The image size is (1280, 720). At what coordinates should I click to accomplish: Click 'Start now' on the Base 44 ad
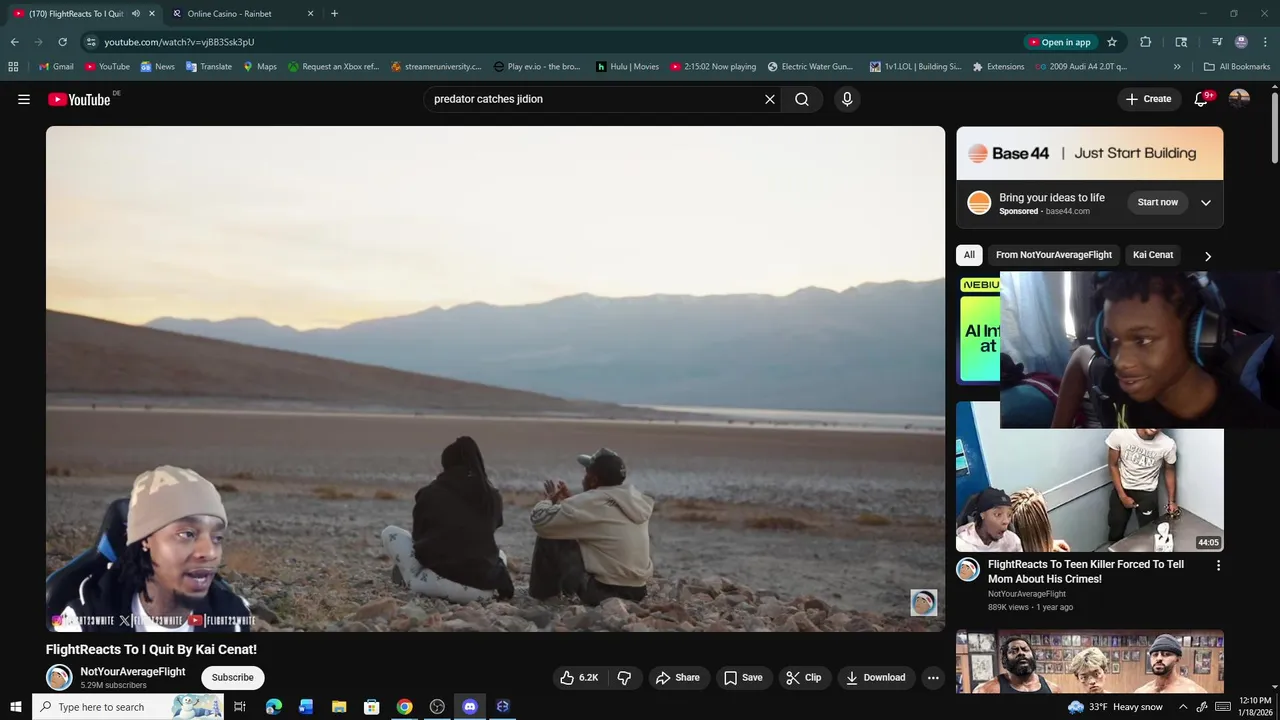[x=1158, y=202]
